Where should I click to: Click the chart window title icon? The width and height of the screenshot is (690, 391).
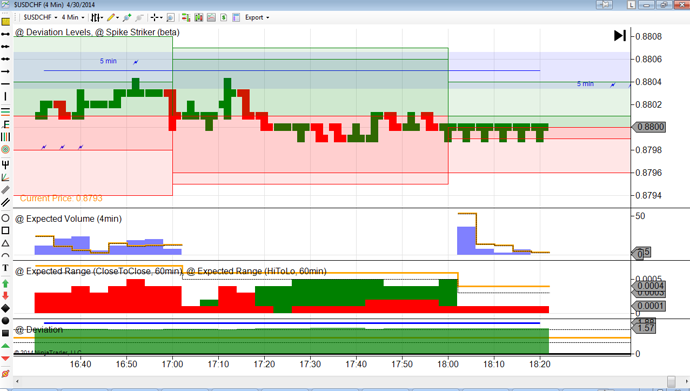[5, 5]
